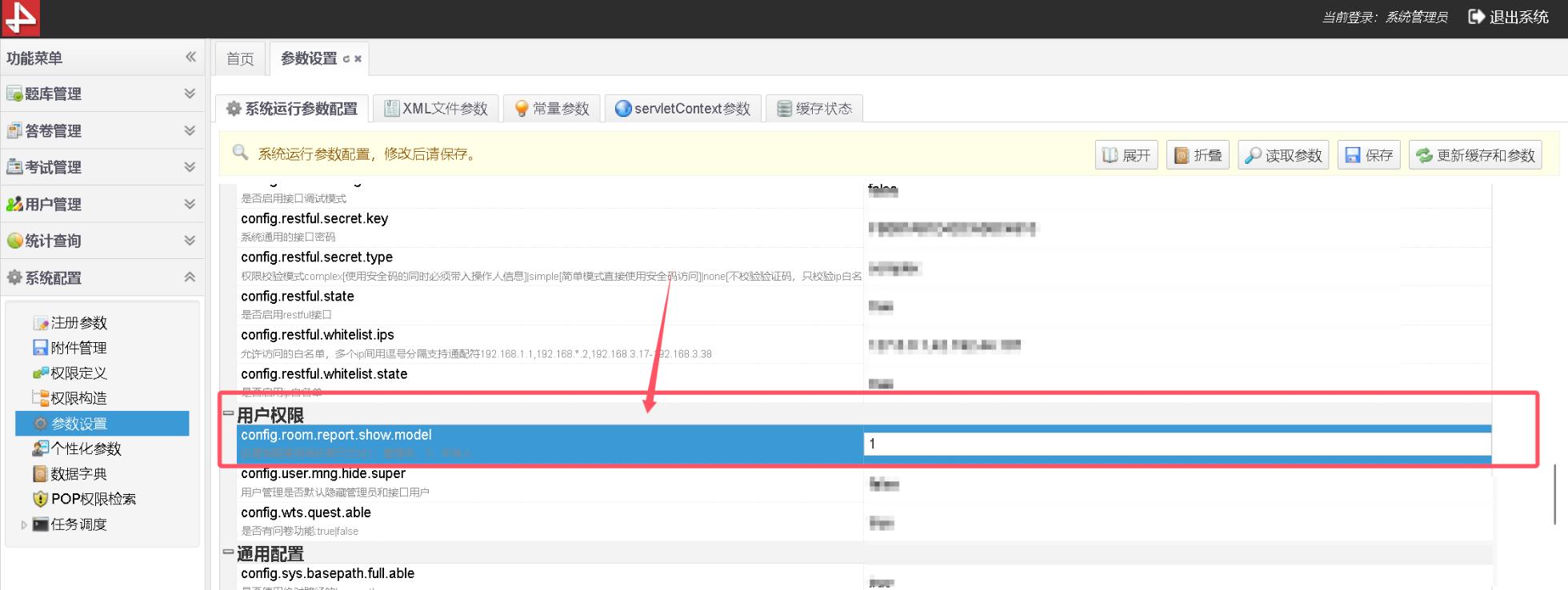1568x590 pixels.
Task: Click the 保存 button
Action: [1369, 155]
